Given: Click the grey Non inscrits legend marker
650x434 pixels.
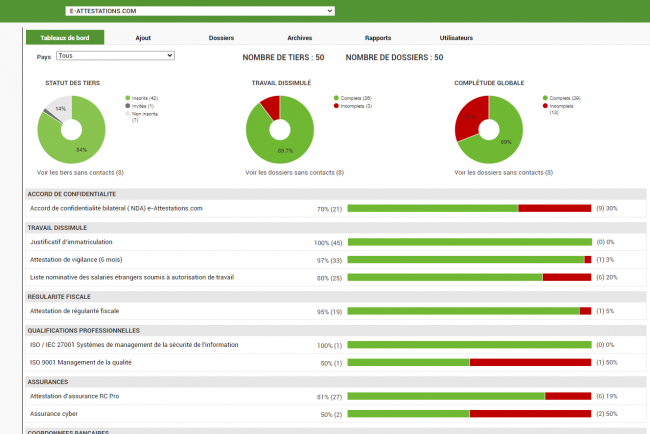Looking at the screenshot, I should pyautogui.click(x=128, y=113).
